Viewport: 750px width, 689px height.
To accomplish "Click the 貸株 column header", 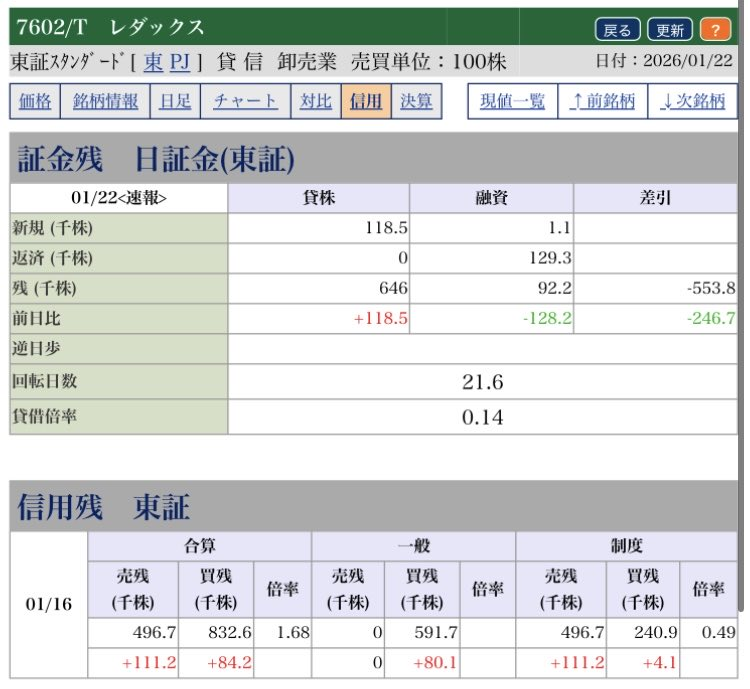I will [318, 198].
